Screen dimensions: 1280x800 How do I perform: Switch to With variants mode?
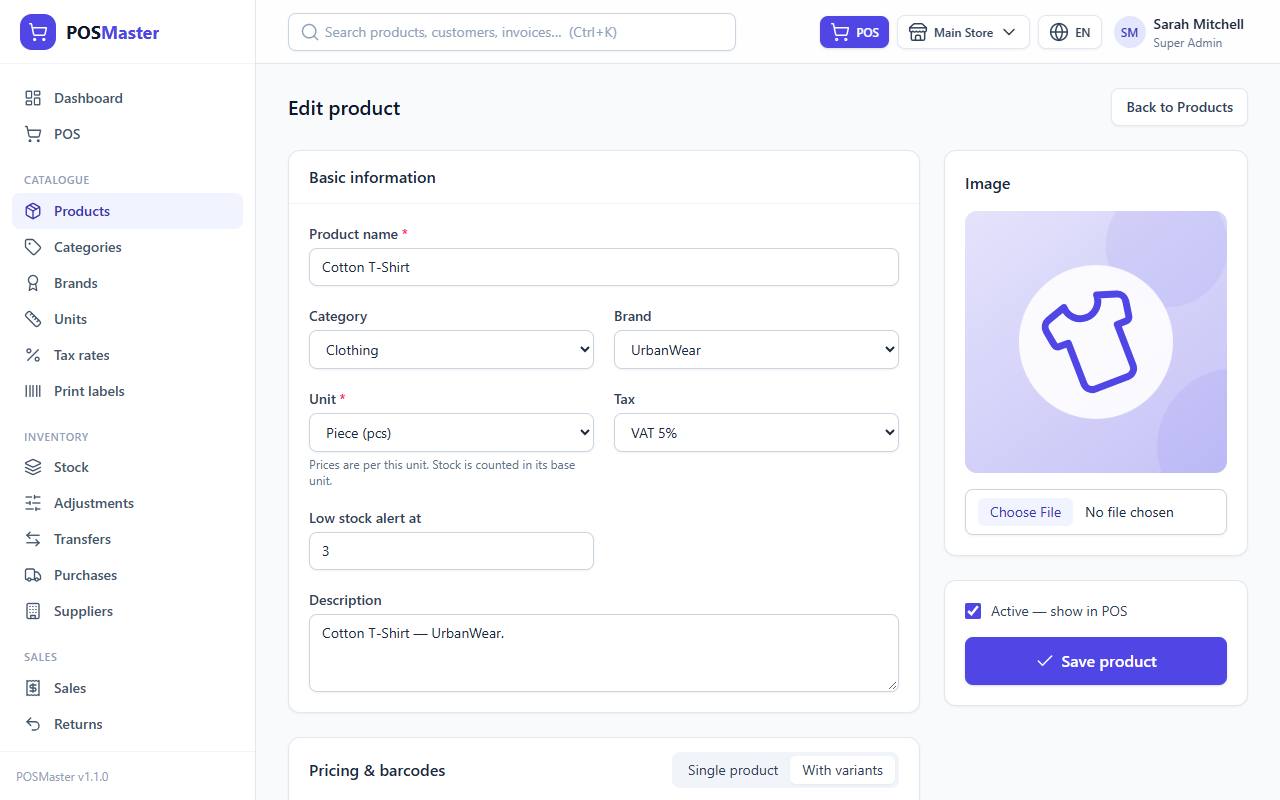[x=842, y=770]
